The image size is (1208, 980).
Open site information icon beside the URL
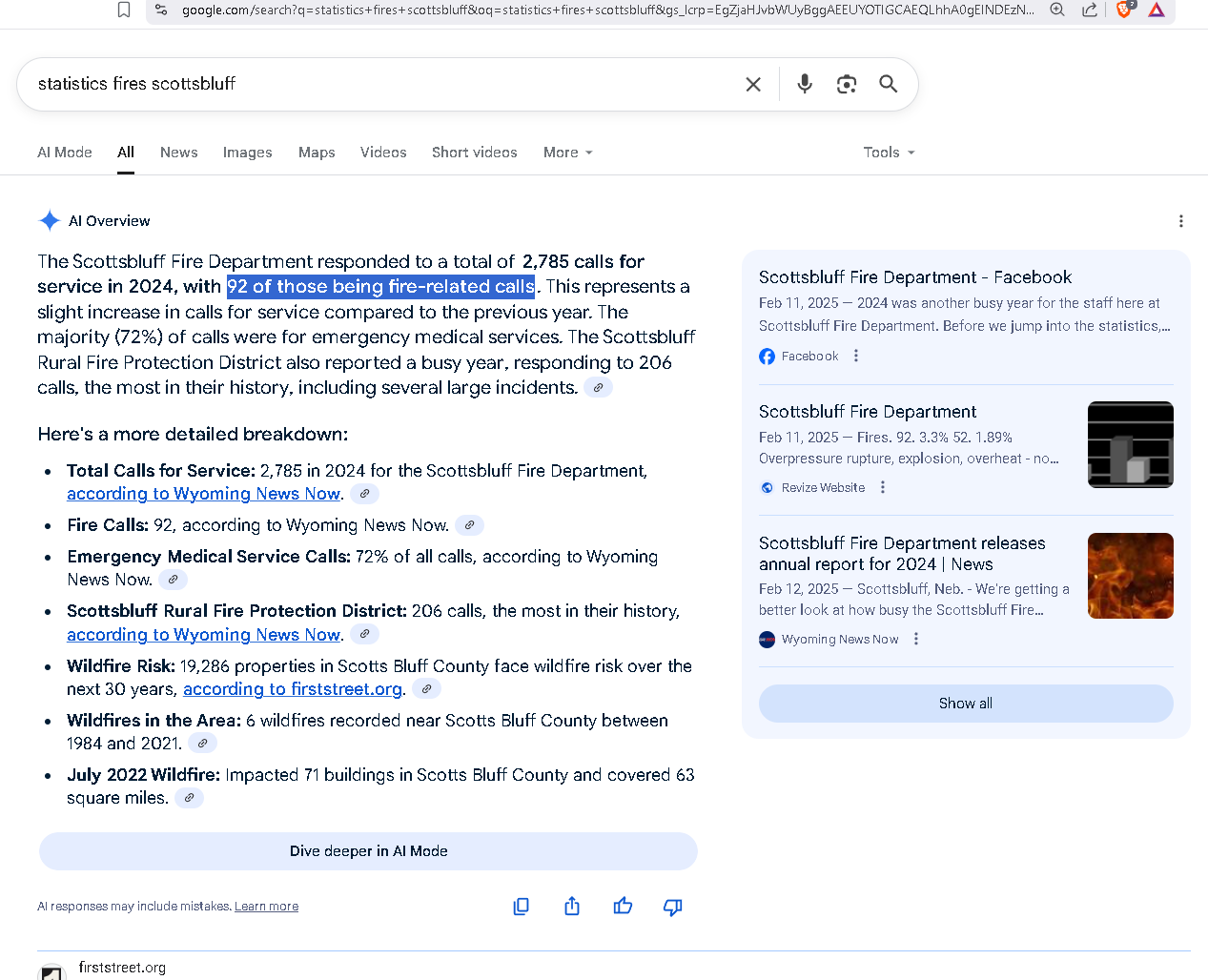click(x=161, y=10)
